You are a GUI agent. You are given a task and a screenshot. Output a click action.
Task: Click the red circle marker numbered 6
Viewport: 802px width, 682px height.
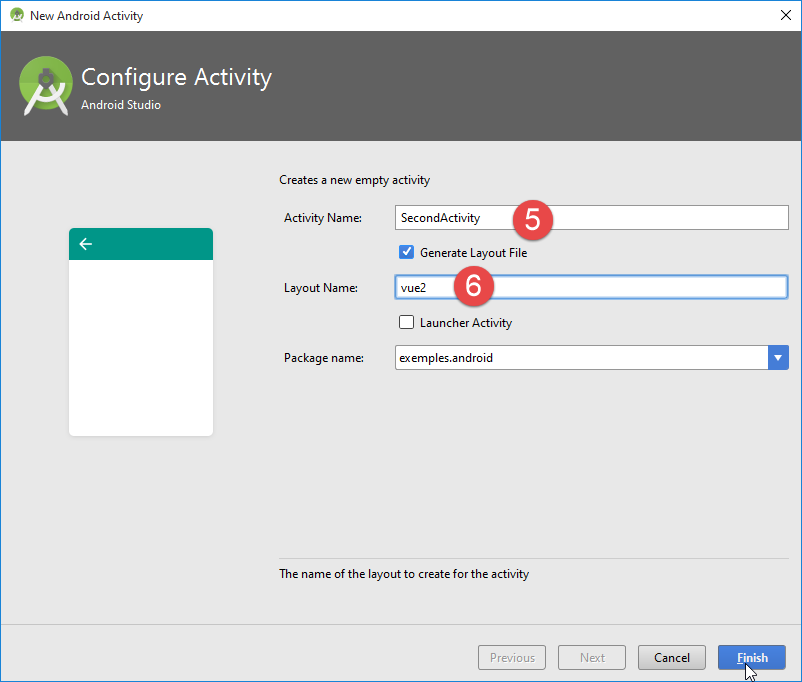click(474, 287)
